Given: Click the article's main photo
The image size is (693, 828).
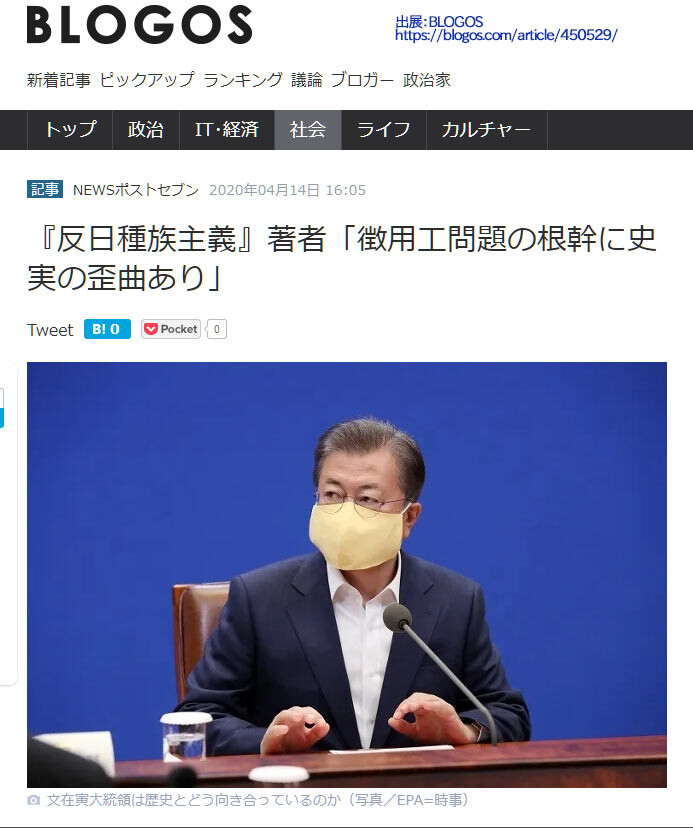Looking at the screenshot, I should tap(346, 575).
